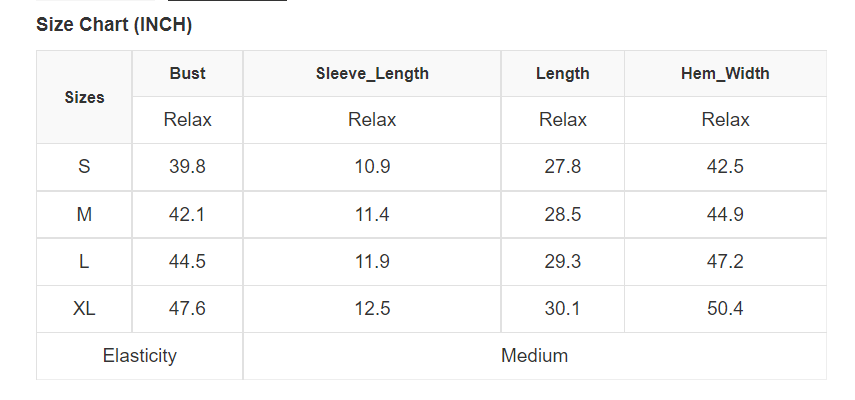Select the Sleeve_Length column header
This screenshot has height=400, width=855.
pyautogui.click(x=372, y=73)
